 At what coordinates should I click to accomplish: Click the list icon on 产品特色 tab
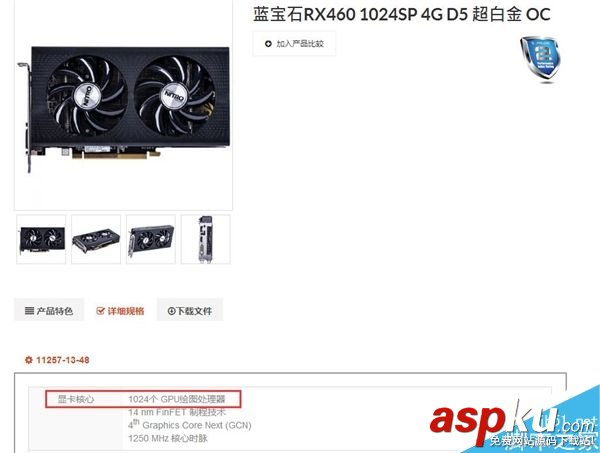click(29, 311)
